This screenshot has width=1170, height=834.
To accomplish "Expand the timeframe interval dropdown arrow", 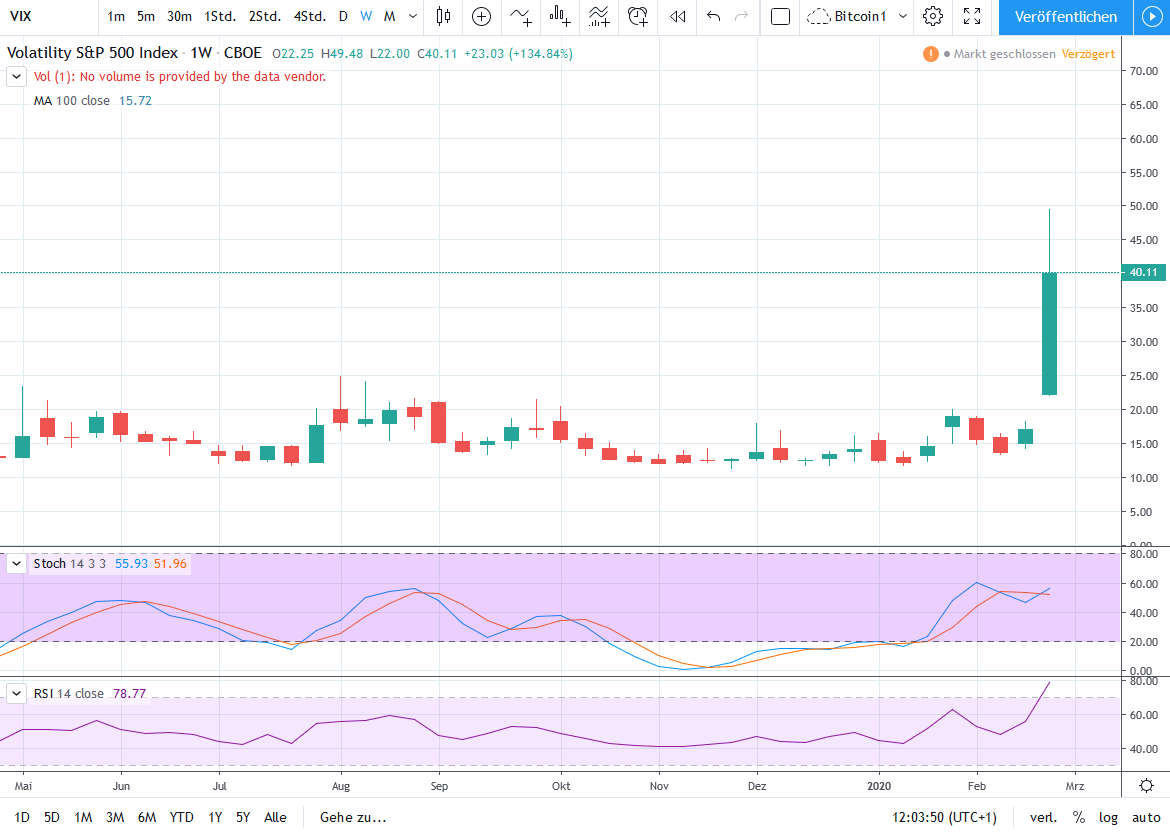I will coord(413,17).
